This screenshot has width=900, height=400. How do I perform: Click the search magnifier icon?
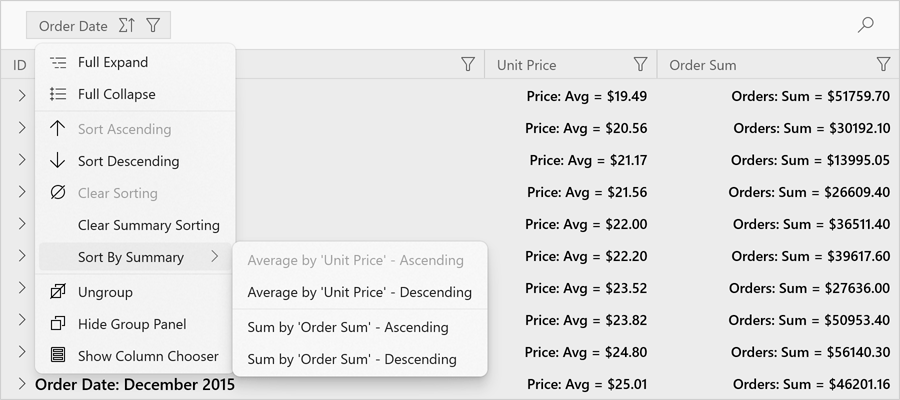[x=866, y=25]
